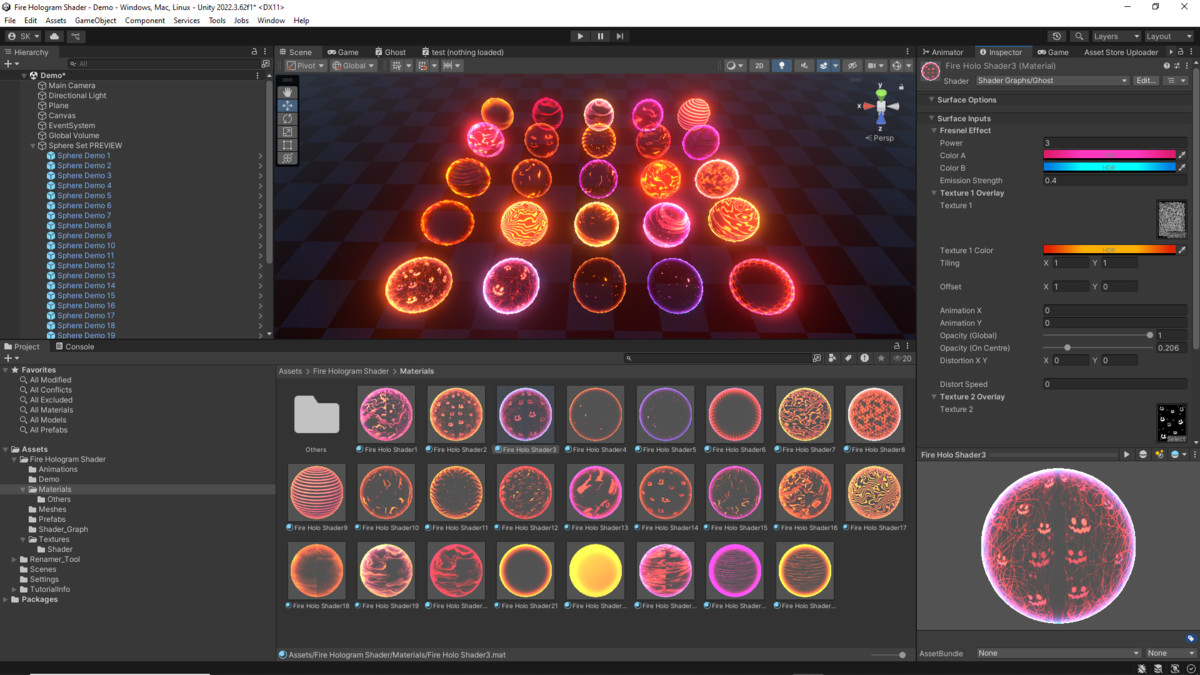The height and width of the screenshot is (675, 1200).
Task: Click the Pause button in the toolbar
Action: pos(600,36)
